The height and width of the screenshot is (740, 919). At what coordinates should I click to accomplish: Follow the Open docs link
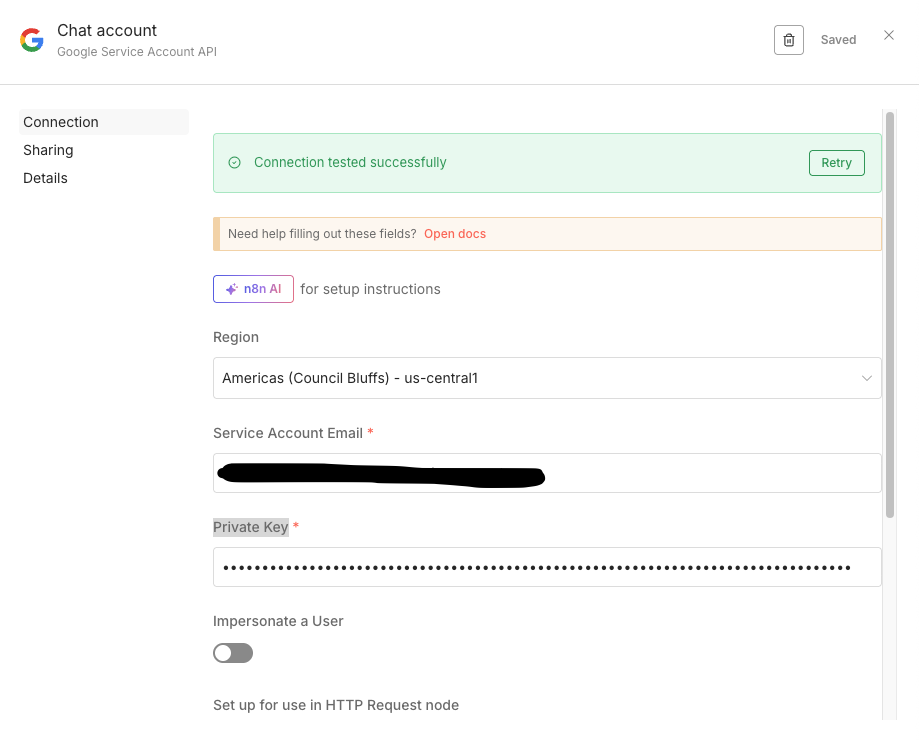click(x=455, y=234)
